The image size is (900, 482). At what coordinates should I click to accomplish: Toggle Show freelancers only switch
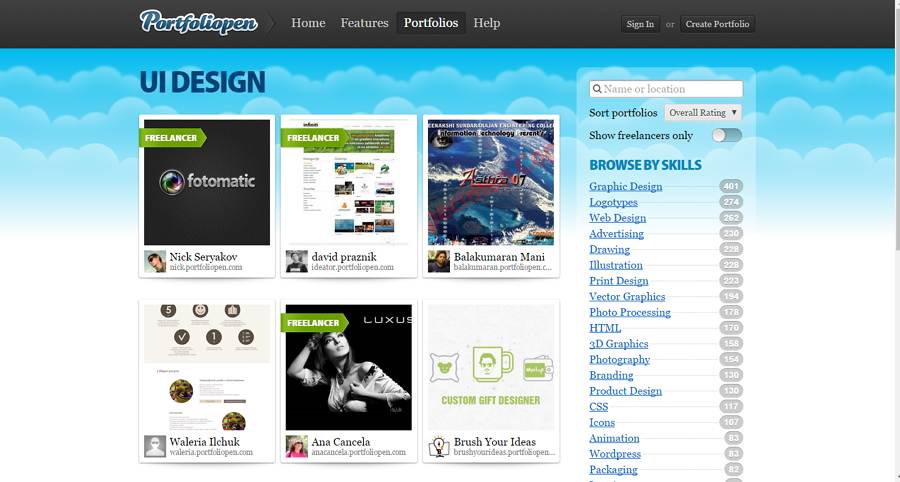727,135
